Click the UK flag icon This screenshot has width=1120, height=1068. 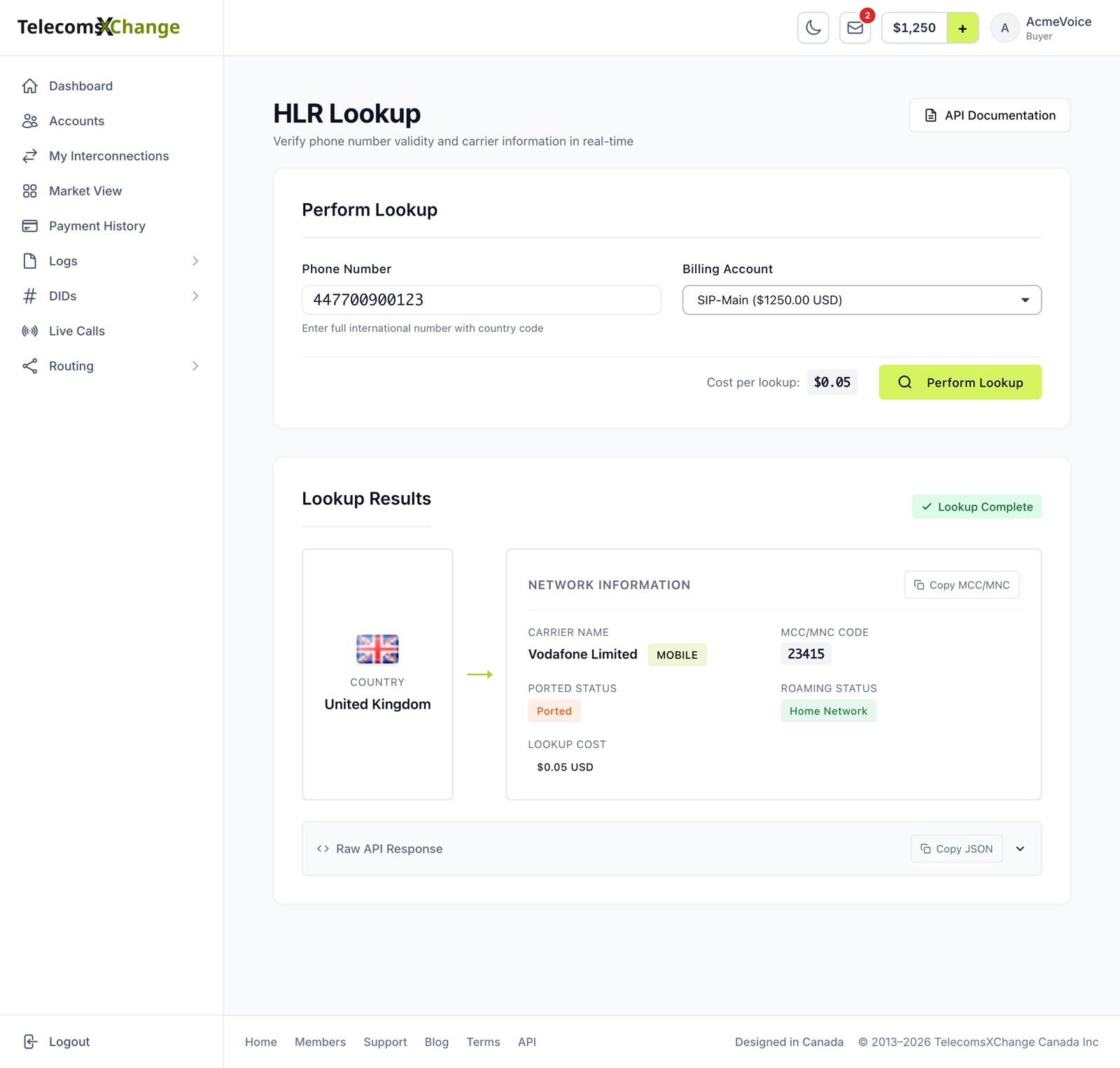[x=377, y=649]
